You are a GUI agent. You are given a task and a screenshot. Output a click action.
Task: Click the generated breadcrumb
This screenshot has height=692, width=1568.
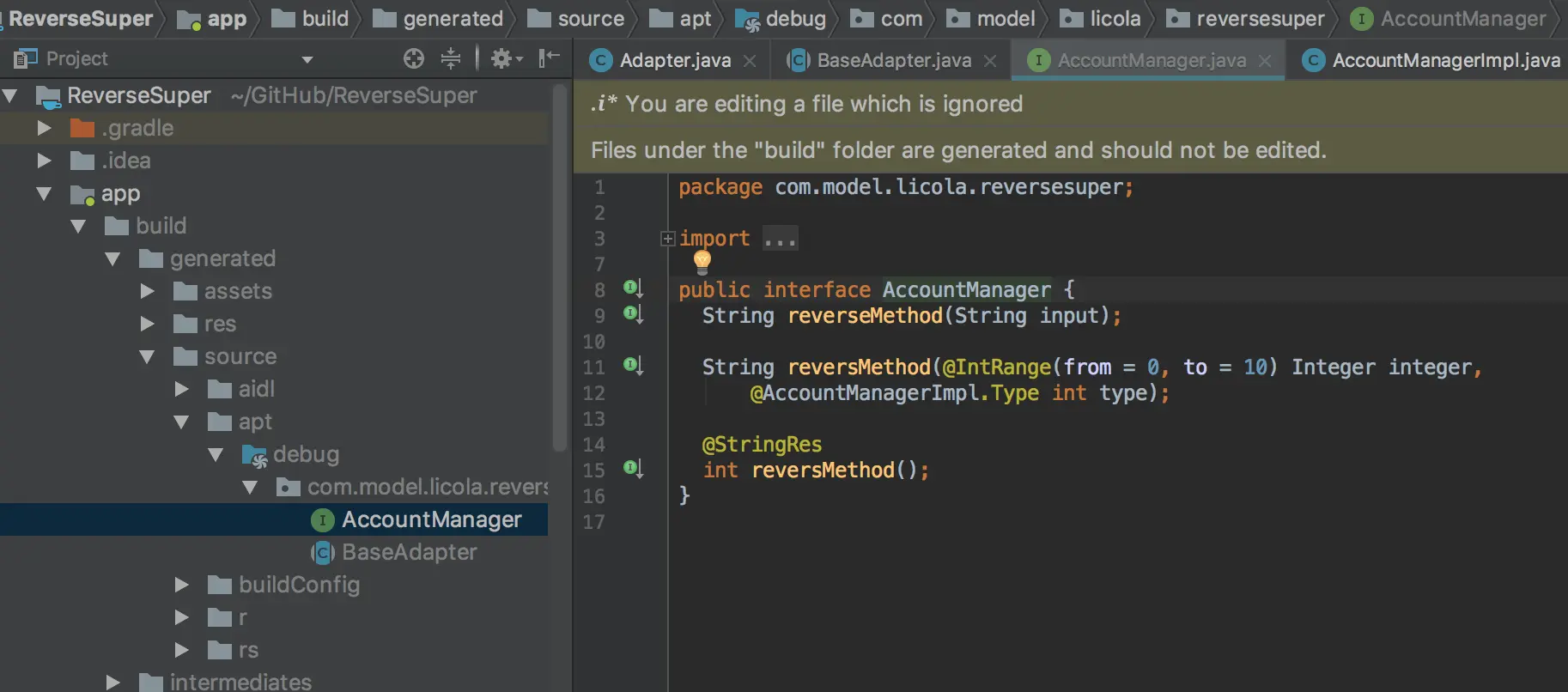[439, 19]
